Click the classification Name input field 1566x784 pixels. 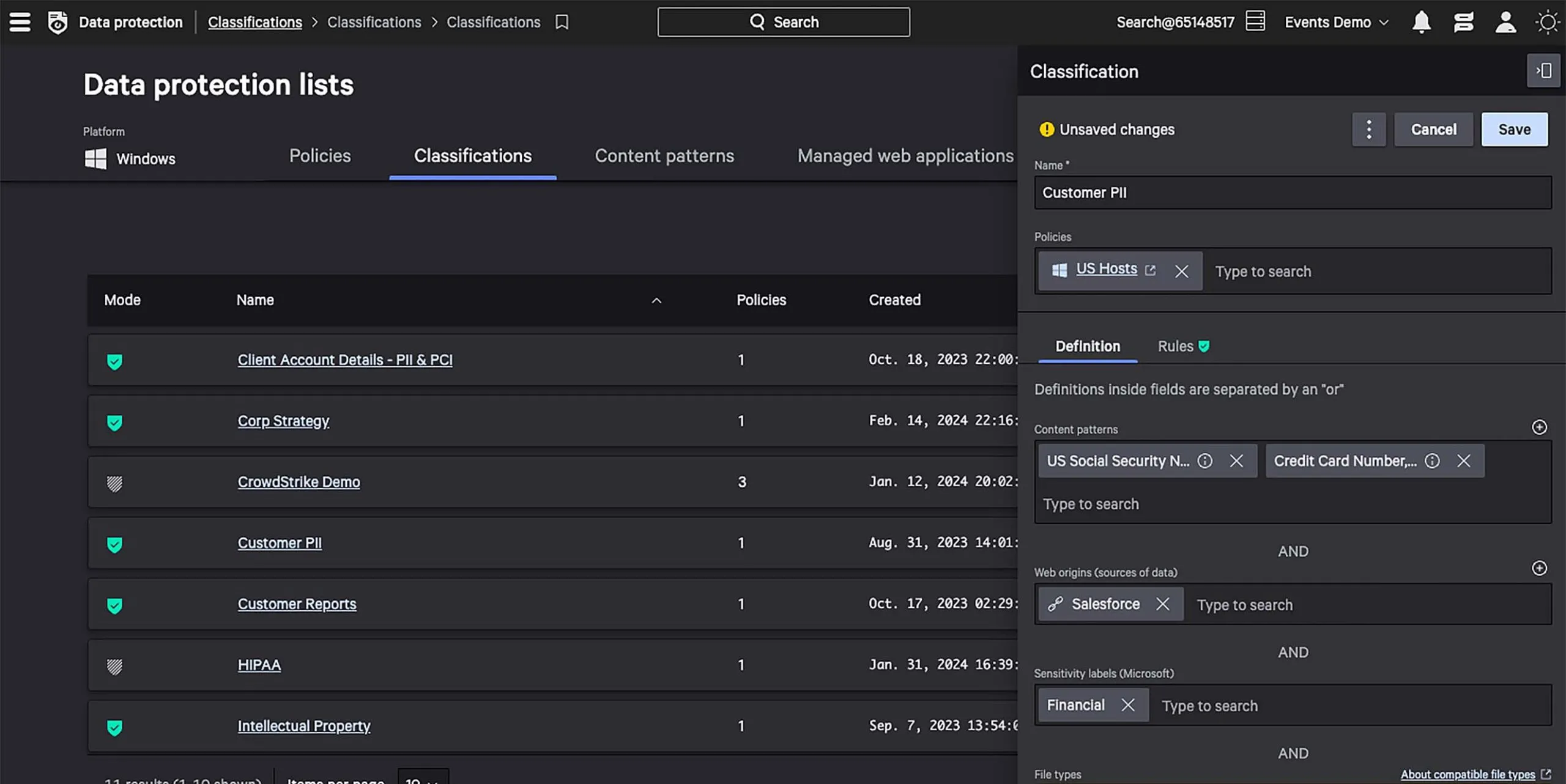click(x=1293, y=193)
